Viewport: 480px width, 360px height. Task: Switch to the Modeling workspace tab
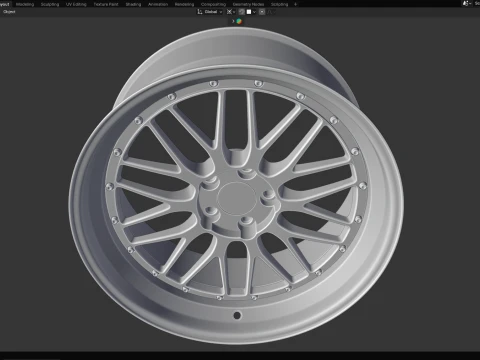pos(25,4)
